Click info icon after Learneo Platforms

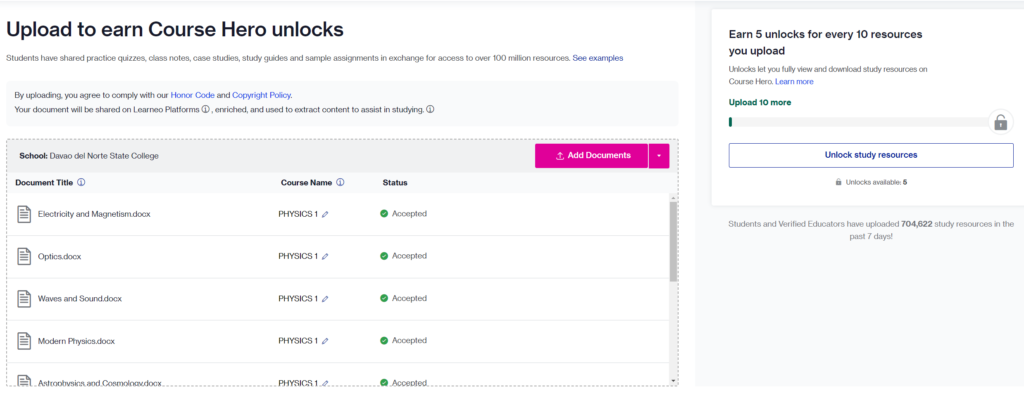pos(205,109)
